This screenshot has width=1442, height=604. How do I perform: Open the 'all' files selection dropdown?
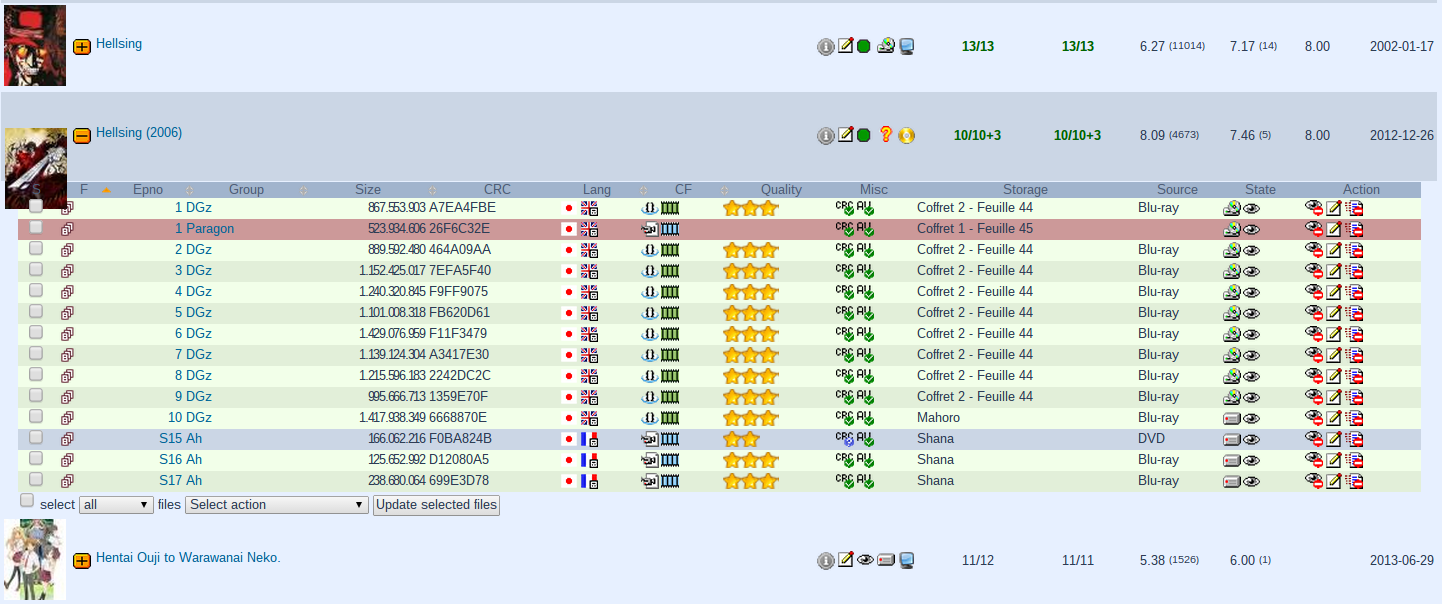tap(116, 505)
